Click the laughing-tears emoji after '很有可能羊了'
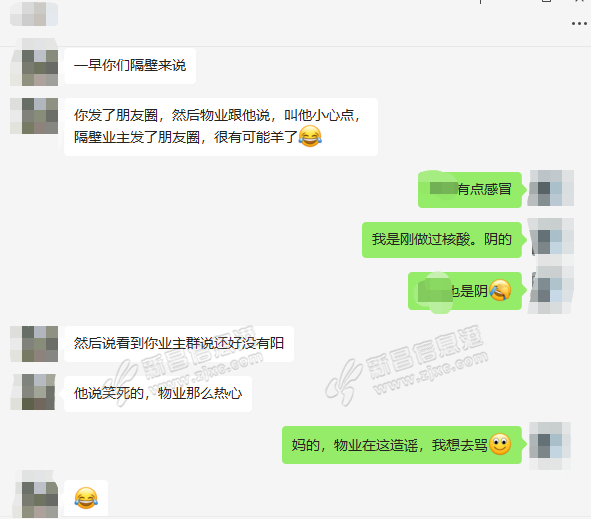This screenshot has width=591, height=519. tap(310, 137)
